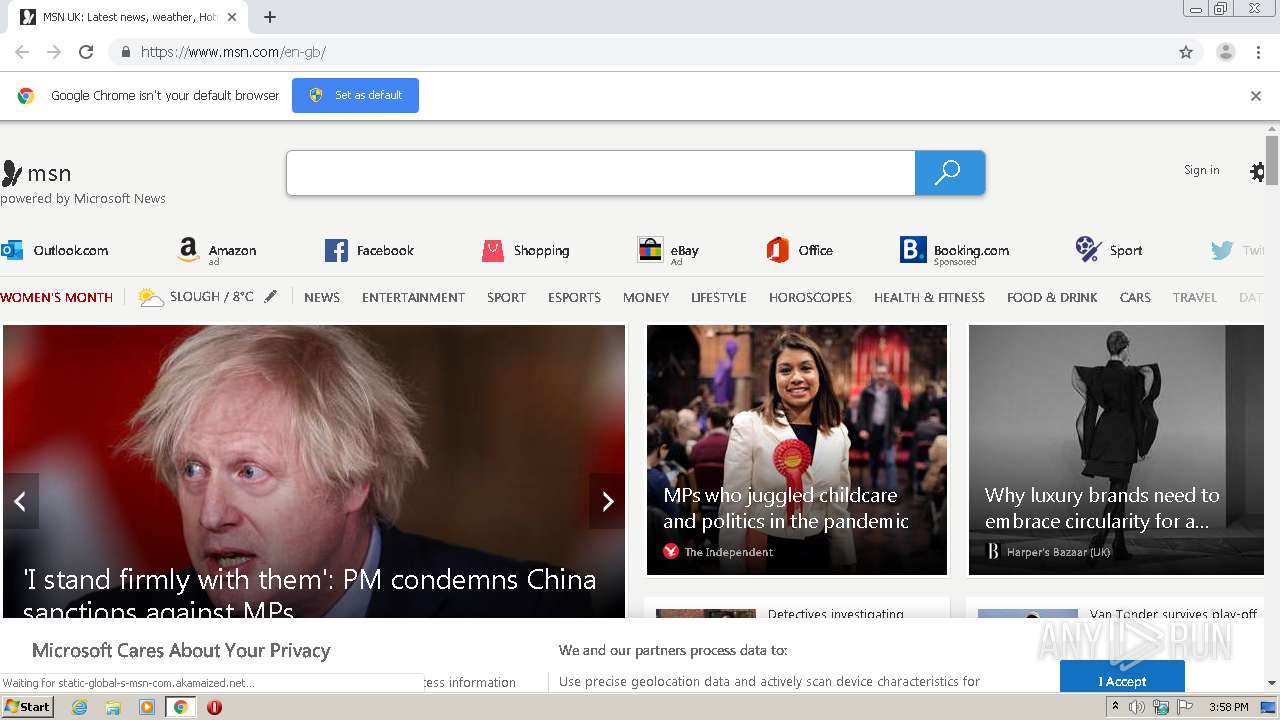Go to the Esports section
The height and width of the screenshot is (720, 1280).
pyautogui.click(x=574, y=297)
